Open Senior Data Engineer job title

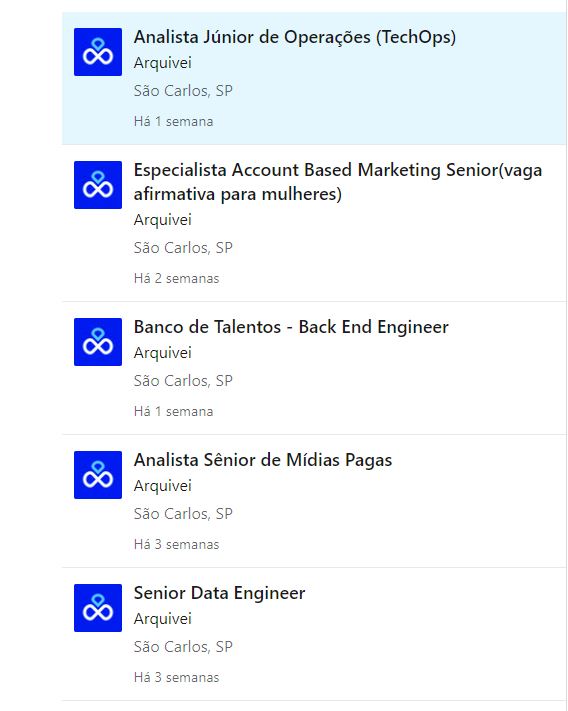pos(219,593)
